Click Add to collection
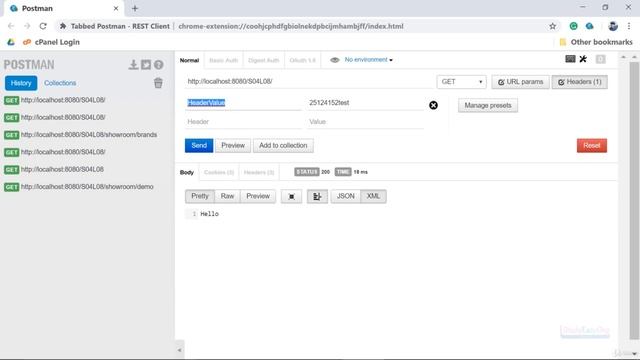This screenshot has height=360, width=640. pyautogui.click(x=283, y=146)
